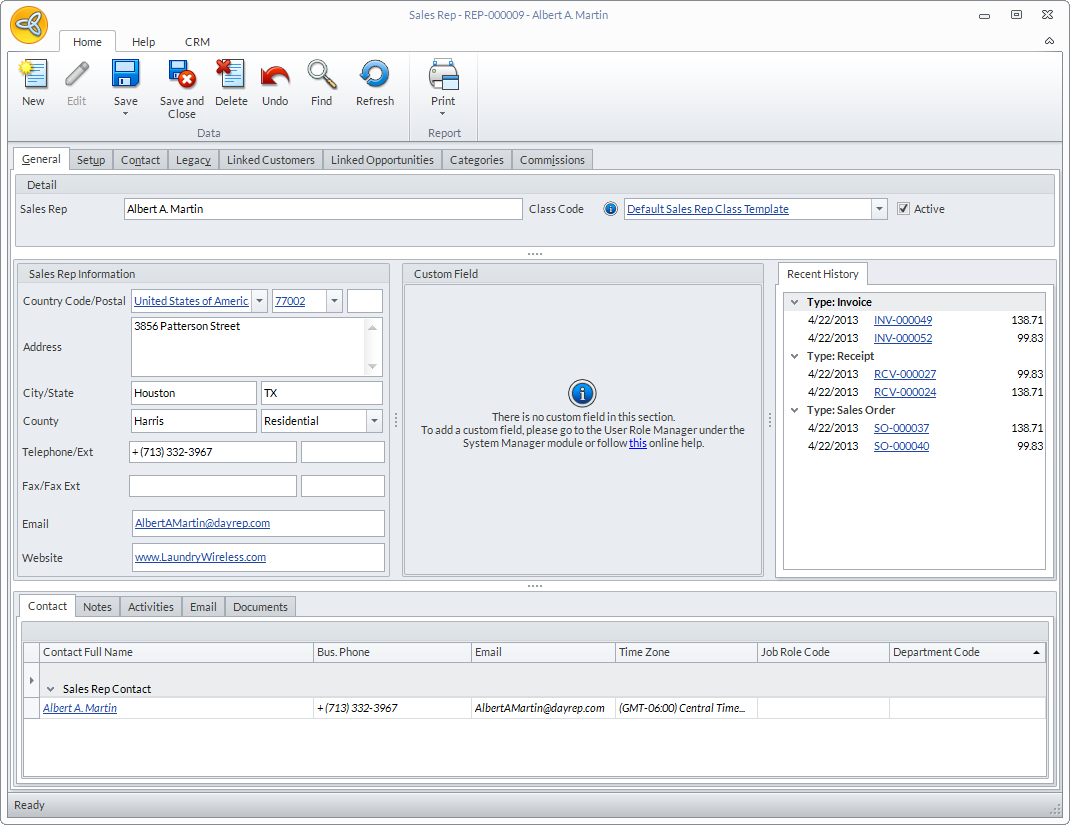Screen dimensions: 1070x825
Task: Open the Class Code dropdown
Action: tap(879, 209)
